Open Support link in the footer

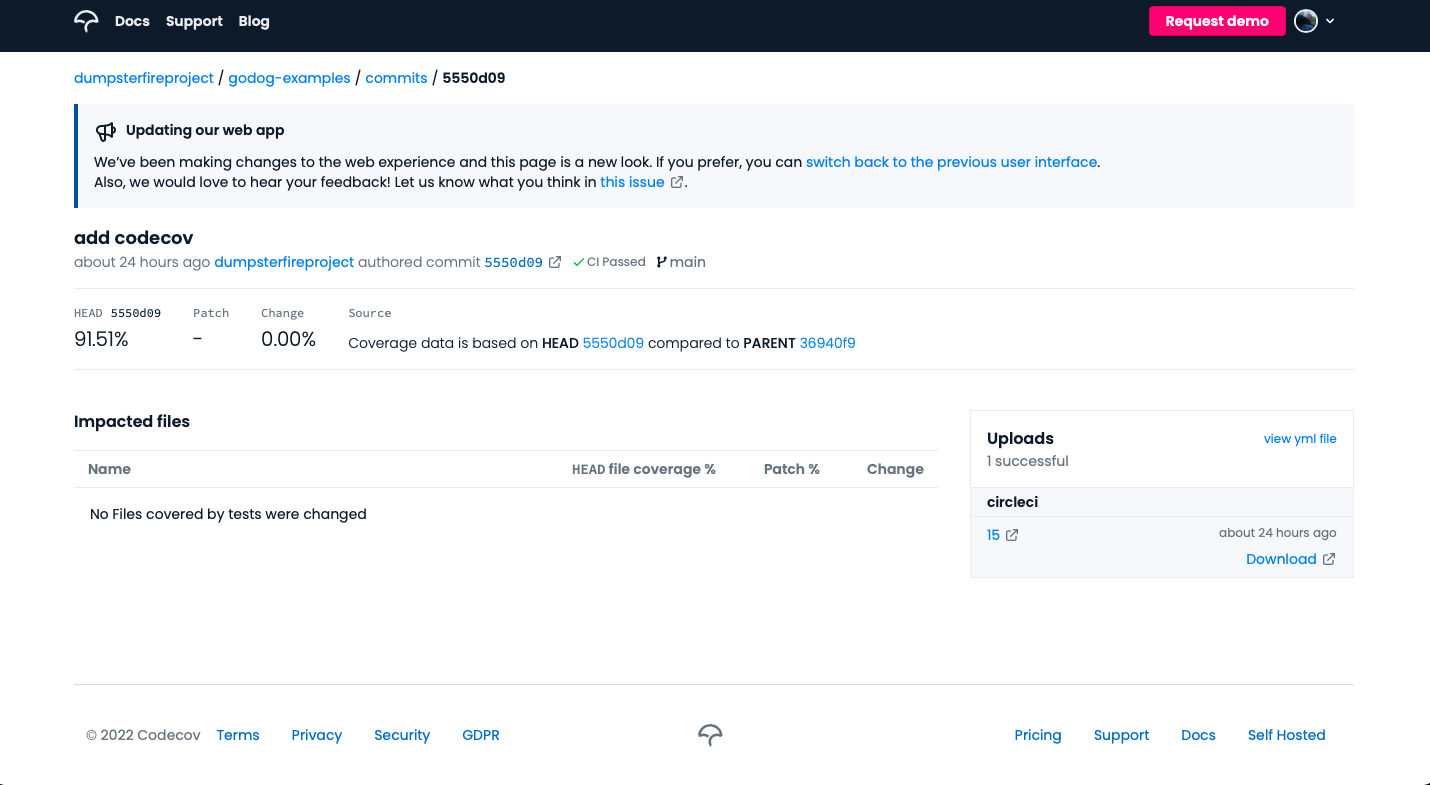tap(1121, 735)
